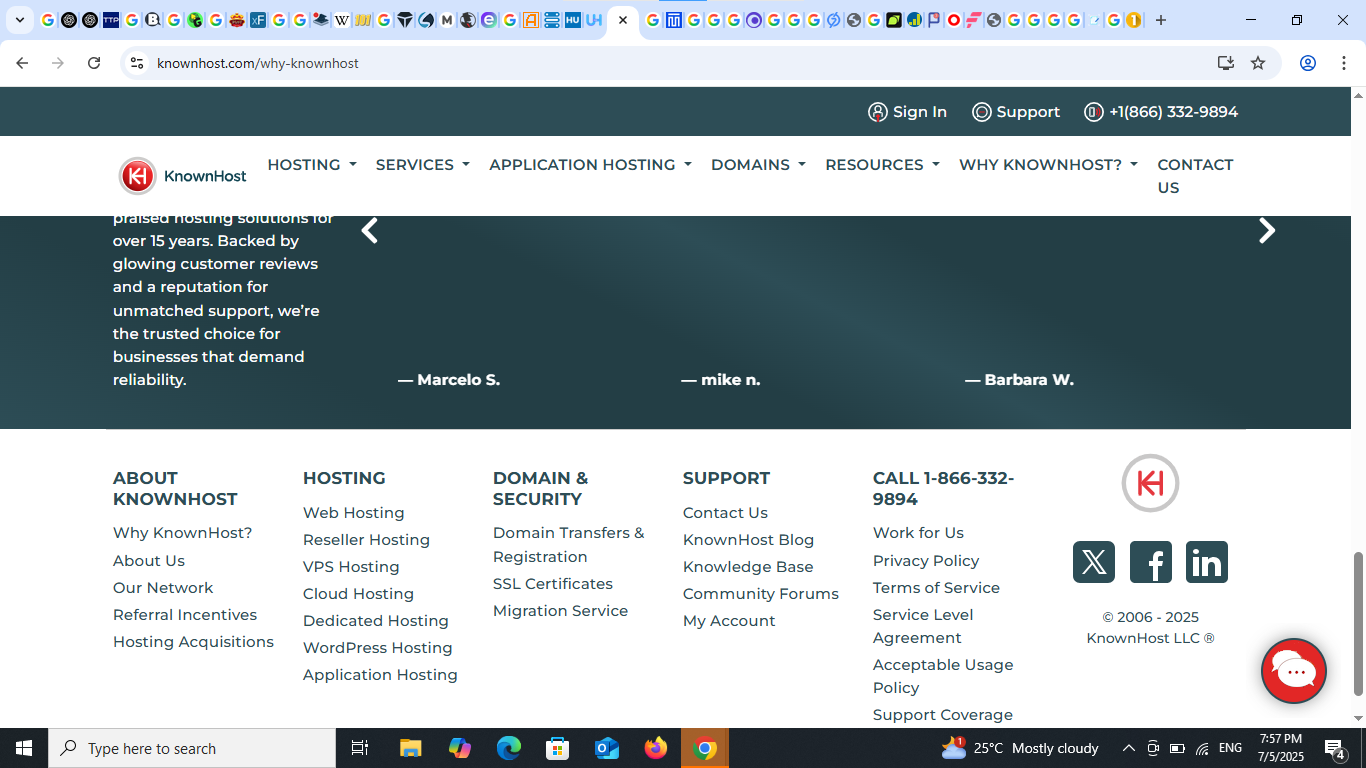
Task: Go to previous testimonial with left arrow
Action: click(369, 231)
